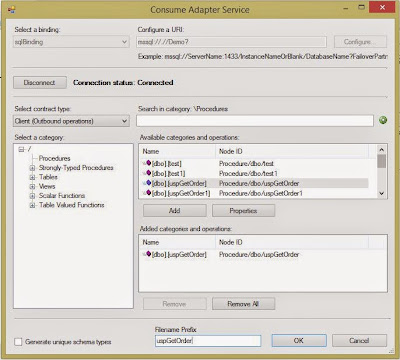Click the Search in category field
The width and height of the screenshot is (400, 360).
point(255,121)
